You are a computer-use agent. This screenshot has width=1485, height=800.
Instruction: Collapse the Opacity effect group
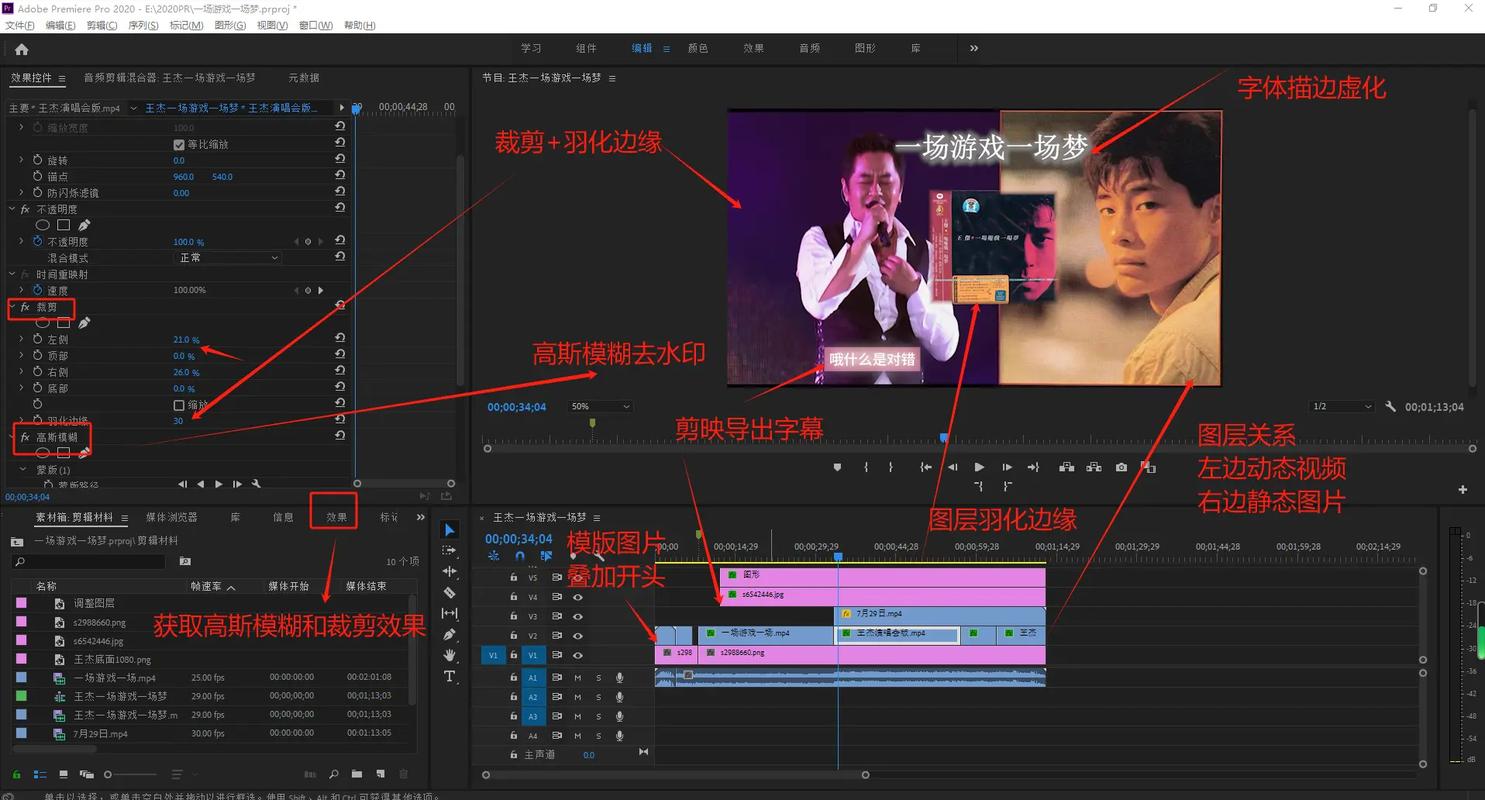(13, 209)
